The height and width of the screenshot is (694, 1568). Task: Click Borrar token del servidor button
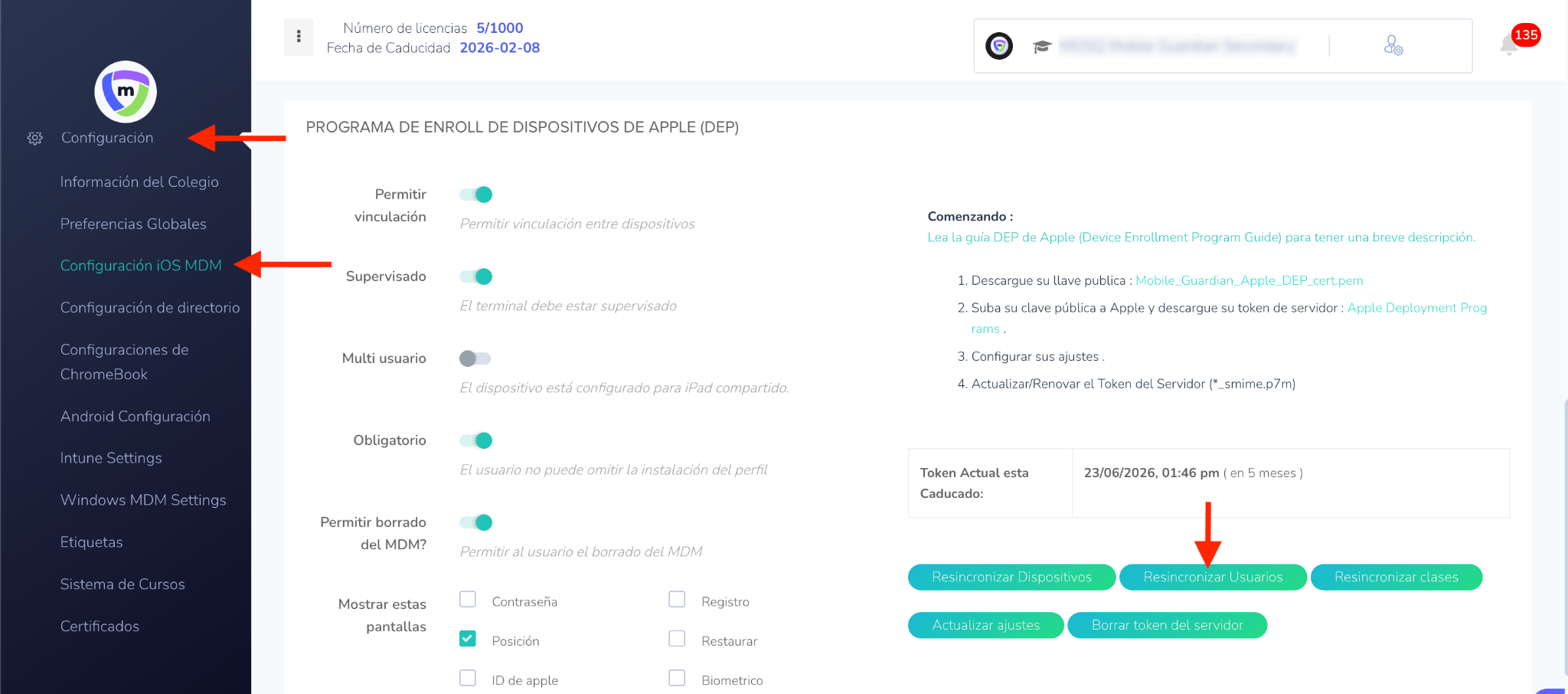(x=1167, y=625)
